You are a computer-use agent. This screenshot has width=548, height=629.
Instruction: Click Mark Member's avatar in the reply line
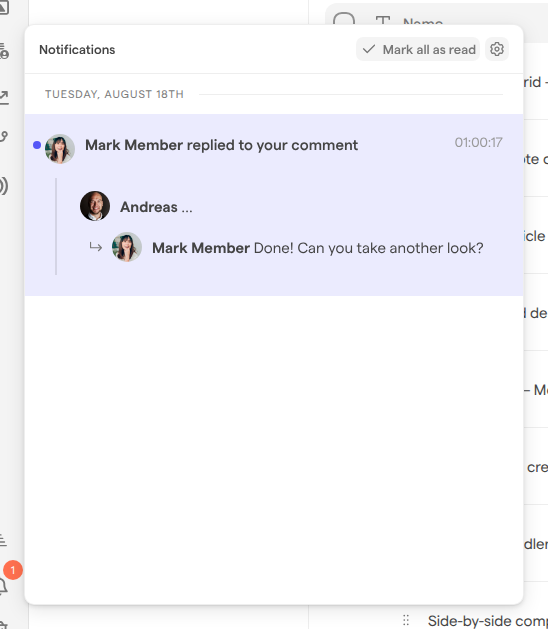coord(127,247)
